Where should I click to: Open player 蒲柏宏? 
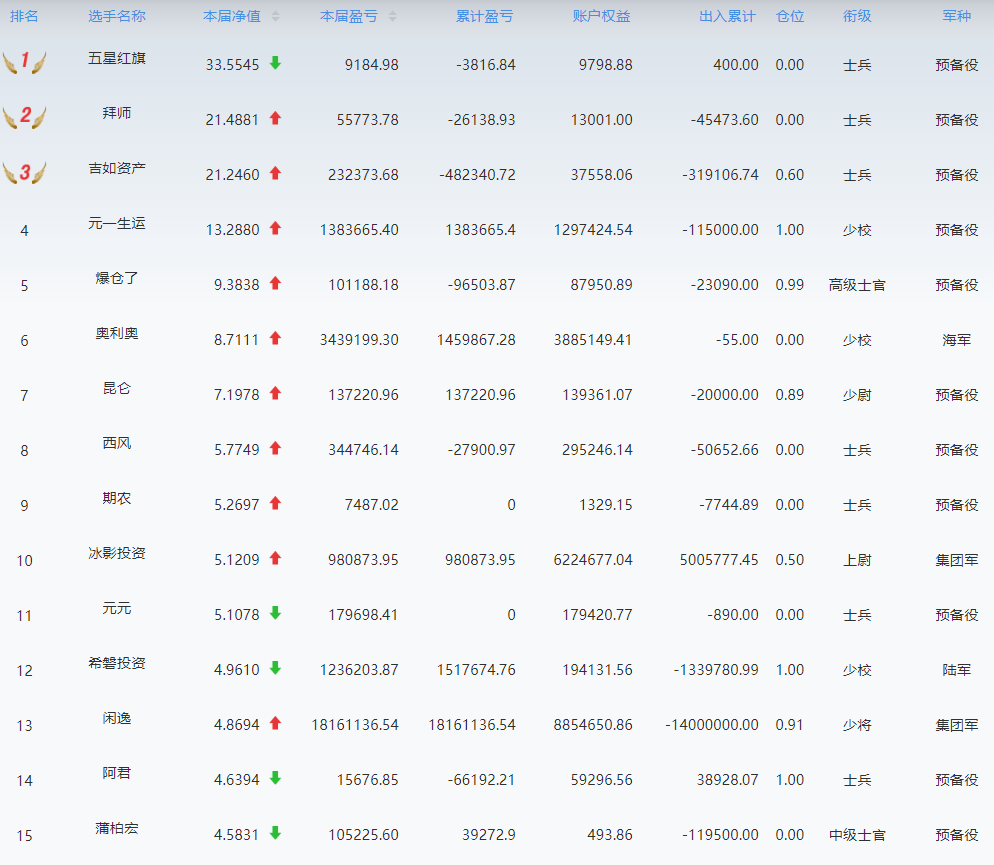pyautogui.click(x=117, y=828)
